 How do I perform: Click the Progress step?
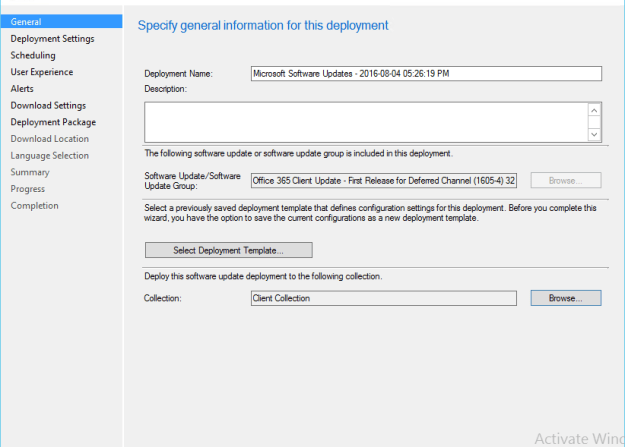click(x=28, y=189)
